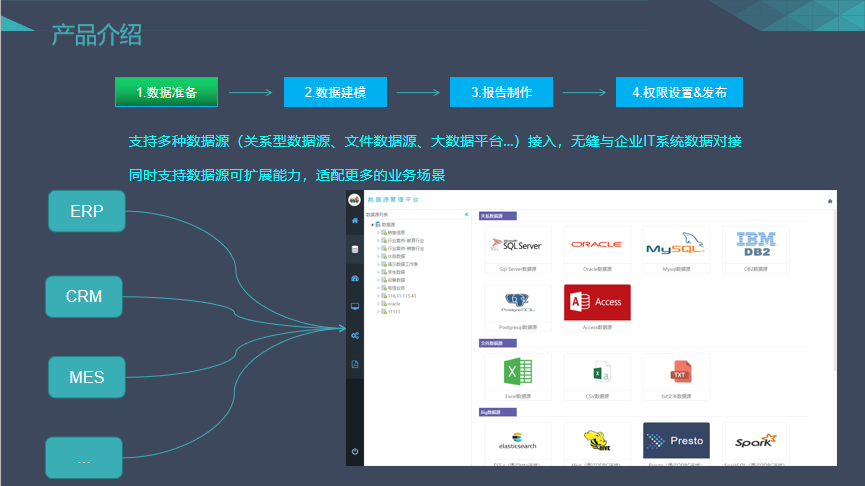The height and width of the screenshot is (486, 865).
Task: Click the CRM system box
Action: point(84,297)
